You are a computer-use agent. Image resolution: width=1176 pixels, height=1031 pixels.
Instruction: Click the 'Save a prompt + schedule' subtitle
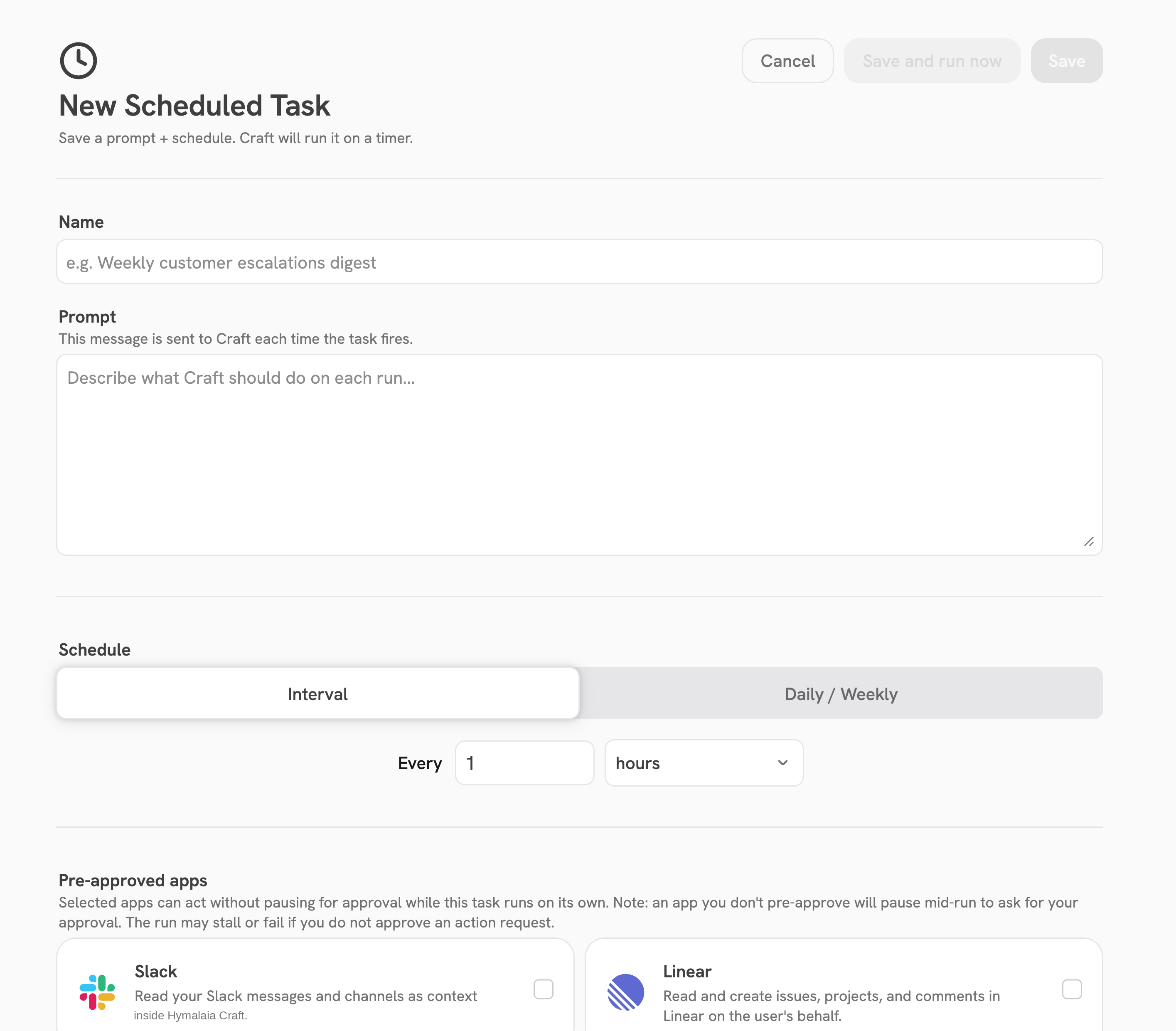(x=236, y=138)
